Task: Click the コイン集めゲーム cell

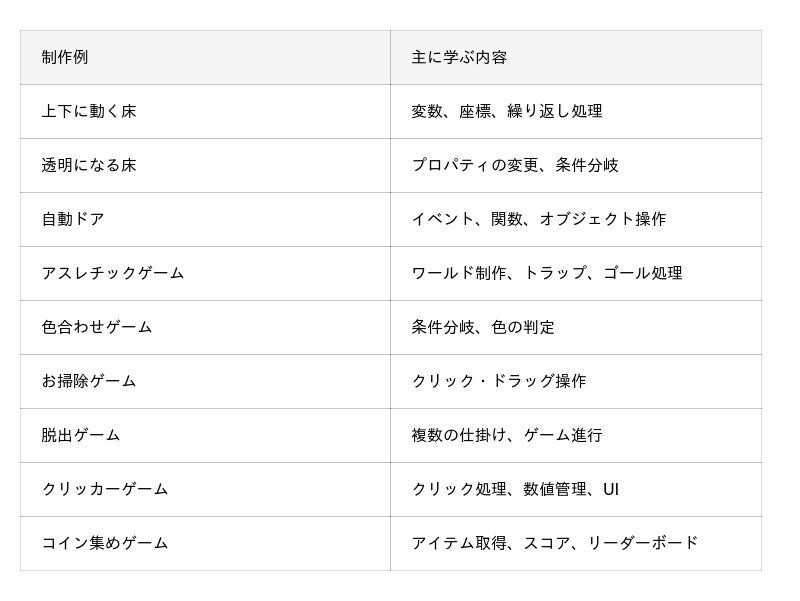Action: (205, 543)
